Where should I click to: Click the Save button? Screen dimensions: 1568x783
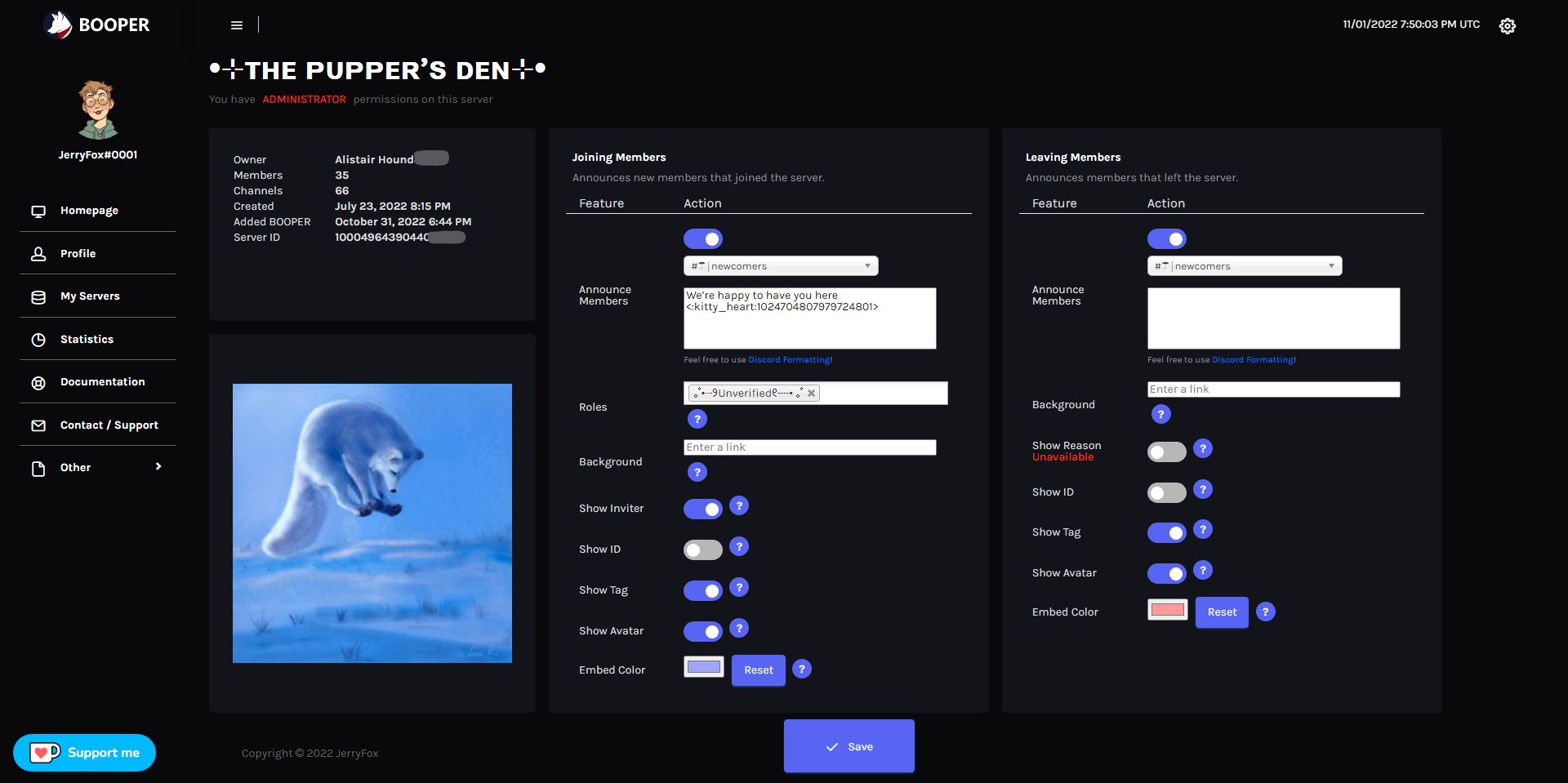849,746
